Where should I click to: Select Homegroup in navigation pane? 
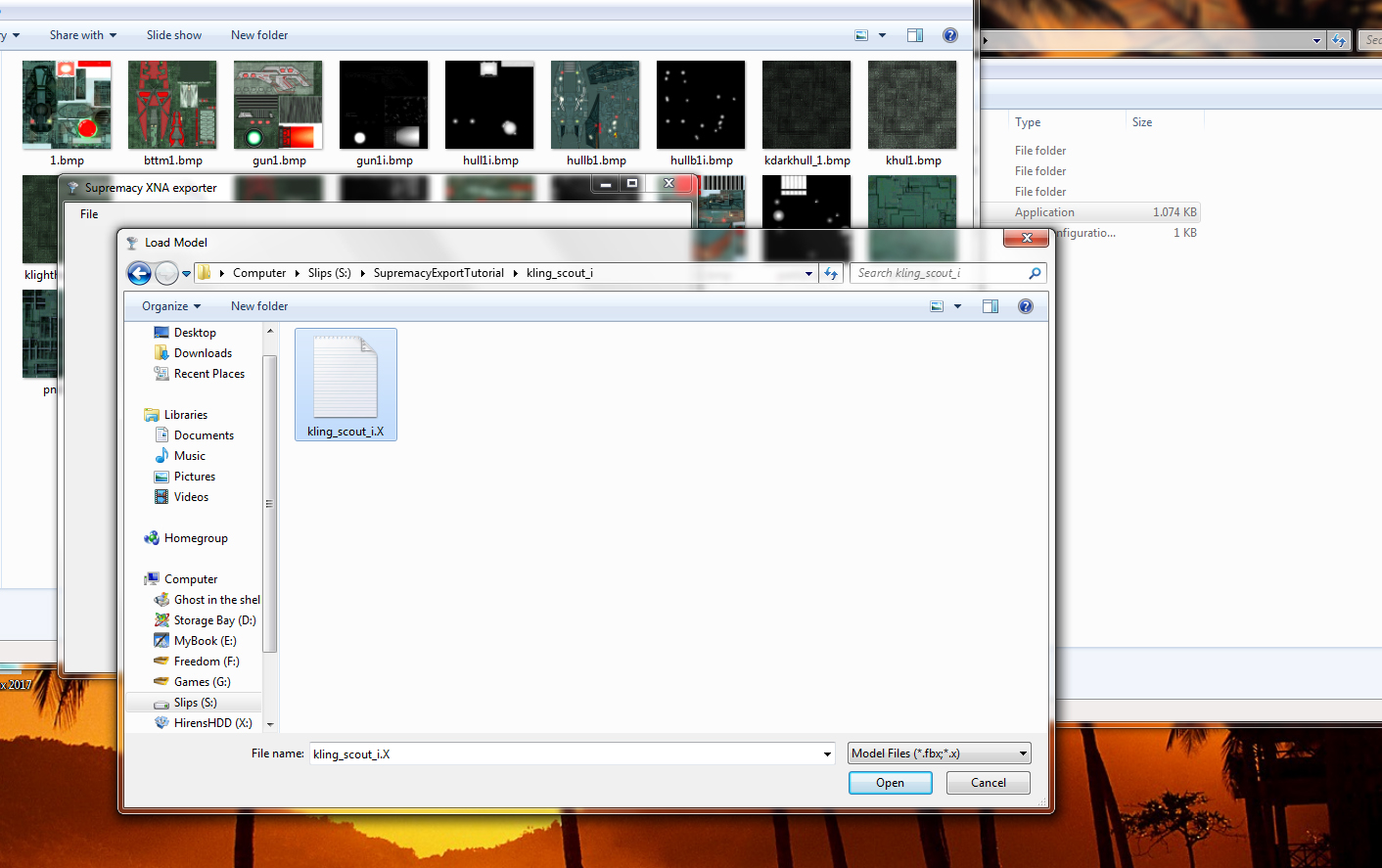tap(186, 538)
